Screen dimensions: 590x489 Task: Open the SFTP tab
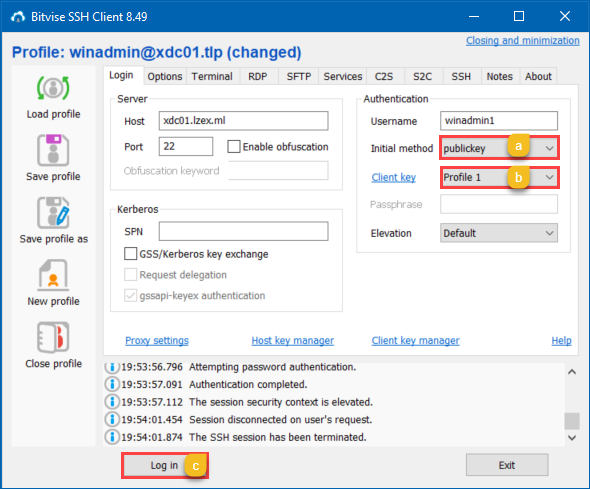tap(299, 76)
